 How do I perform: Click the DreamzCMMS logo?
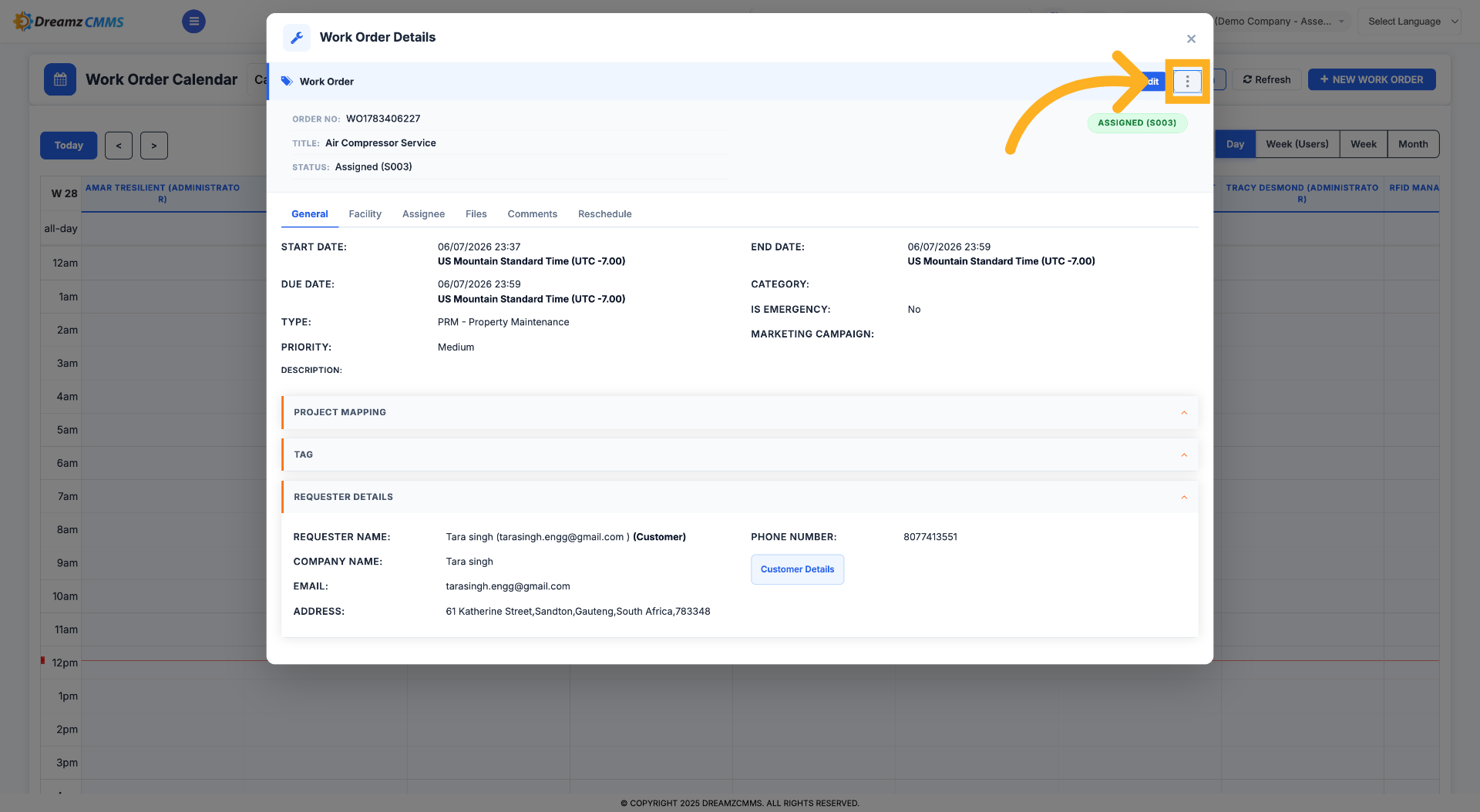pos(69,22)
